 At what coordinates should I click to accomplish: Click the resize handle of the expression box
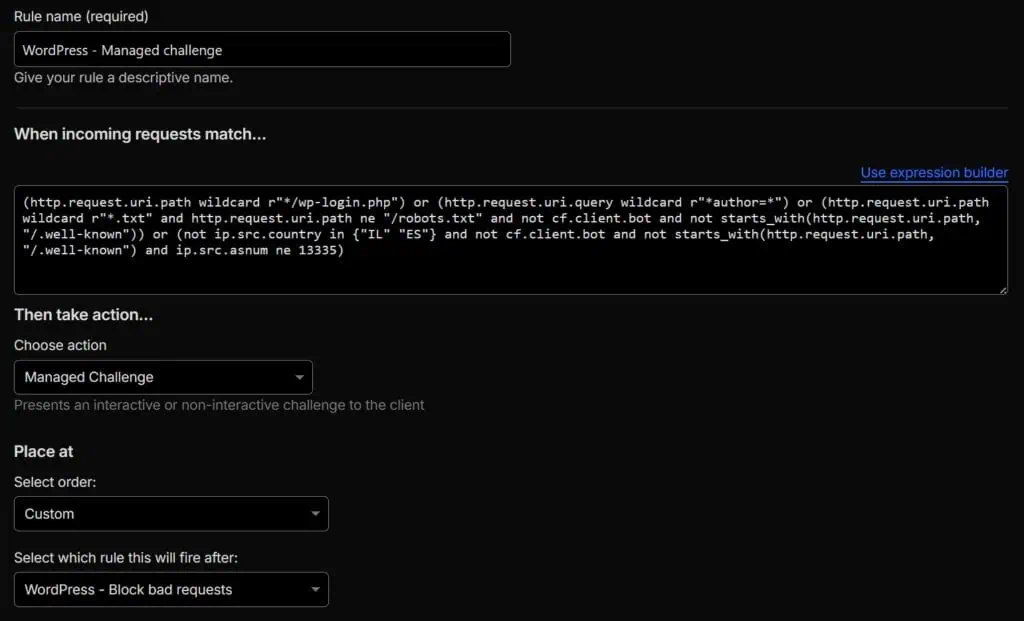(x=1002, y=289)
